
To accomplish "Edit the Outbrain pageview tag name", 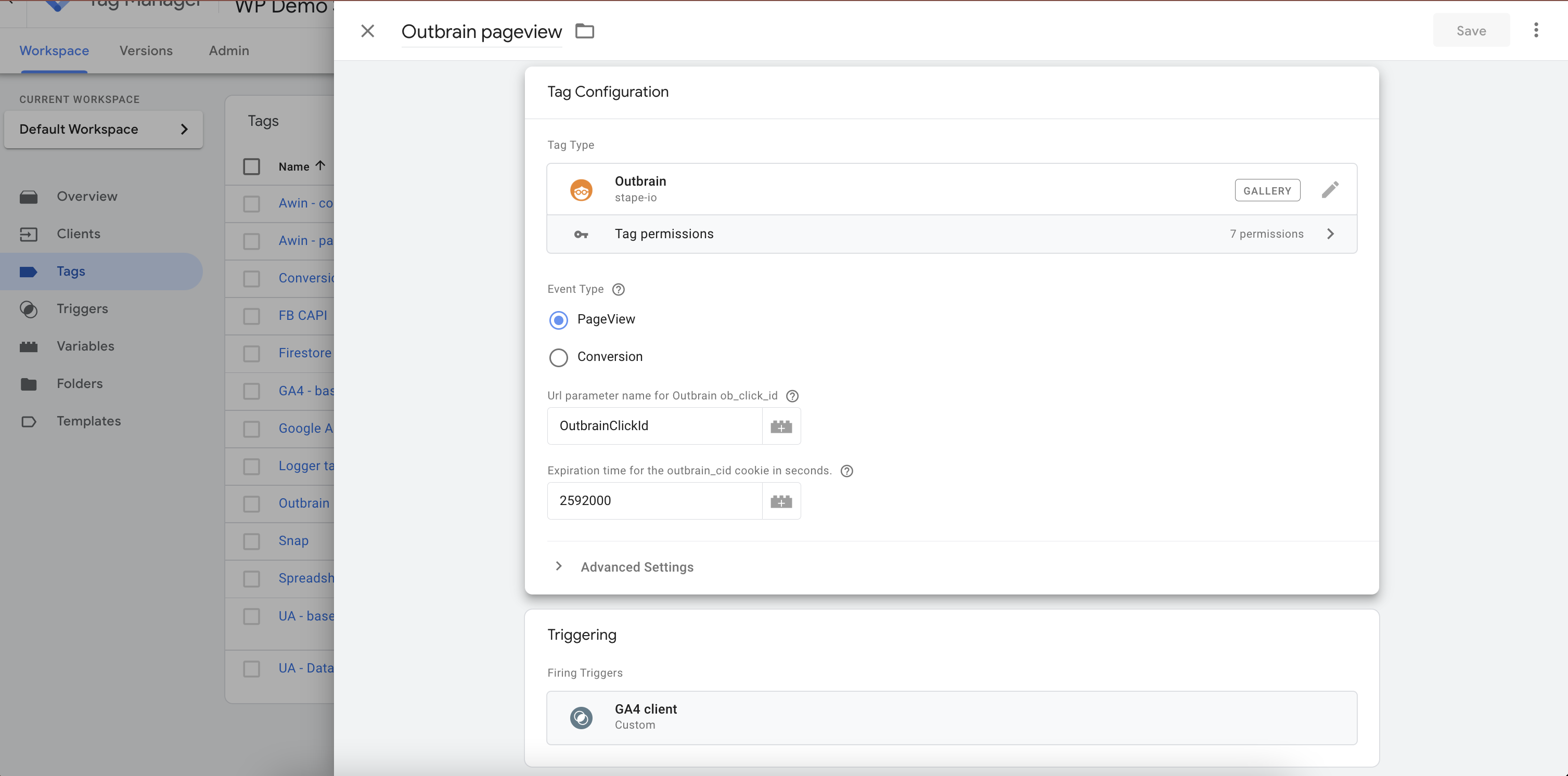I will 481,32.
